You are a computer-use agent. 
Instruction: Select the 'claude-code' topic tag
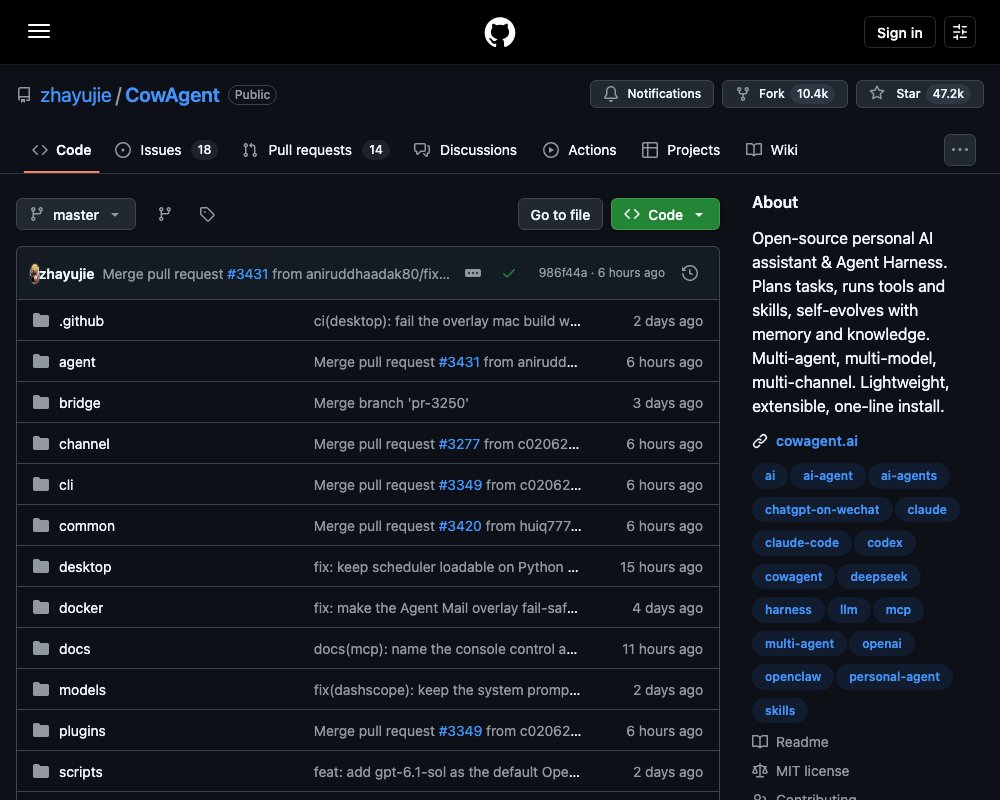802,542
